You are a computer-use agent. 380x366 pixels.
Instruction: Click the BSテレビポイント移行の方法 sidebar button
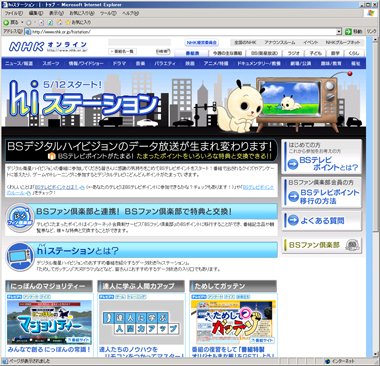point(322,193)
